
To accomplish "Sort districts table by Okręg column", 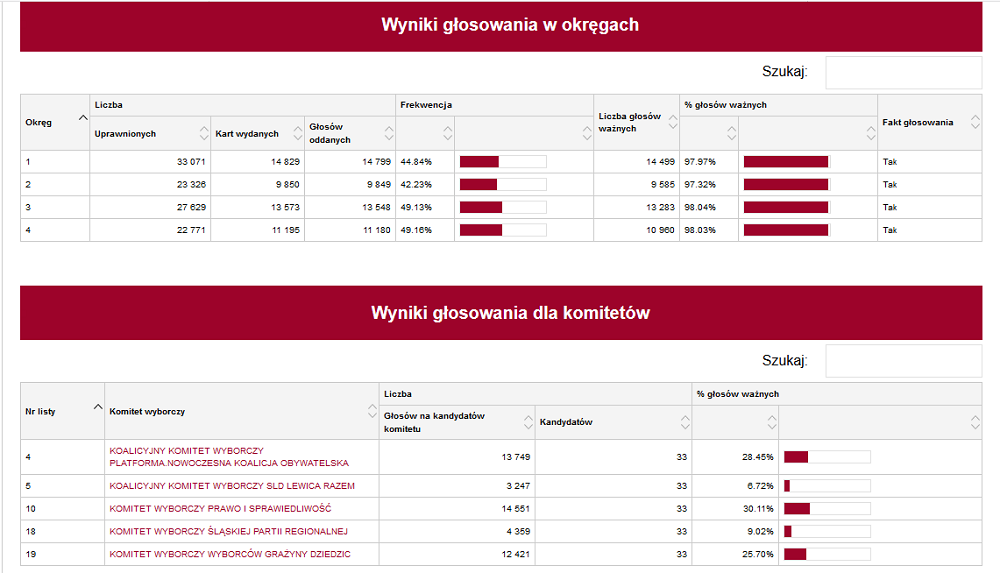I will (54, 122).
